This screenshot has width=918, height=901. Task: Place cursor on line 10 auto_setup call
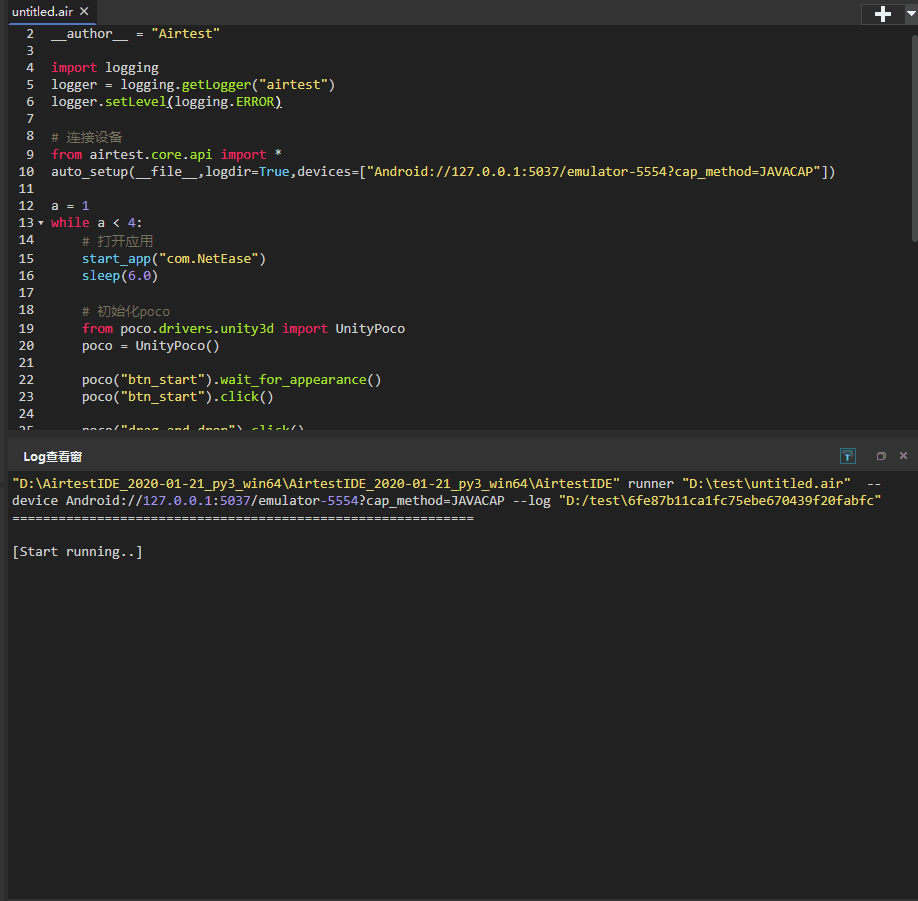click(443, 172)
